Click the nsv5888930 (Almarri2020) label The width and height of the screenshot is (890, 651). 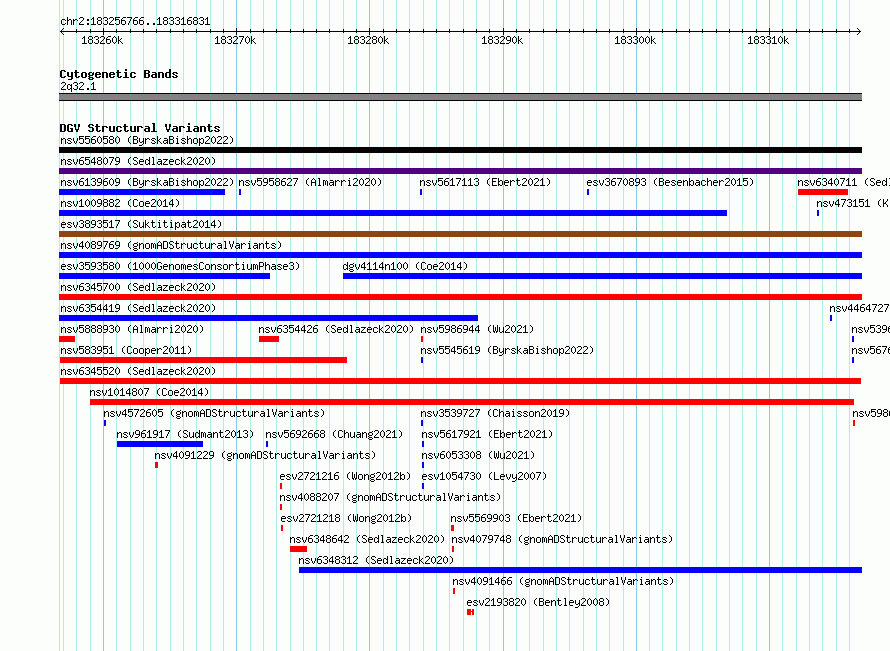132,329
